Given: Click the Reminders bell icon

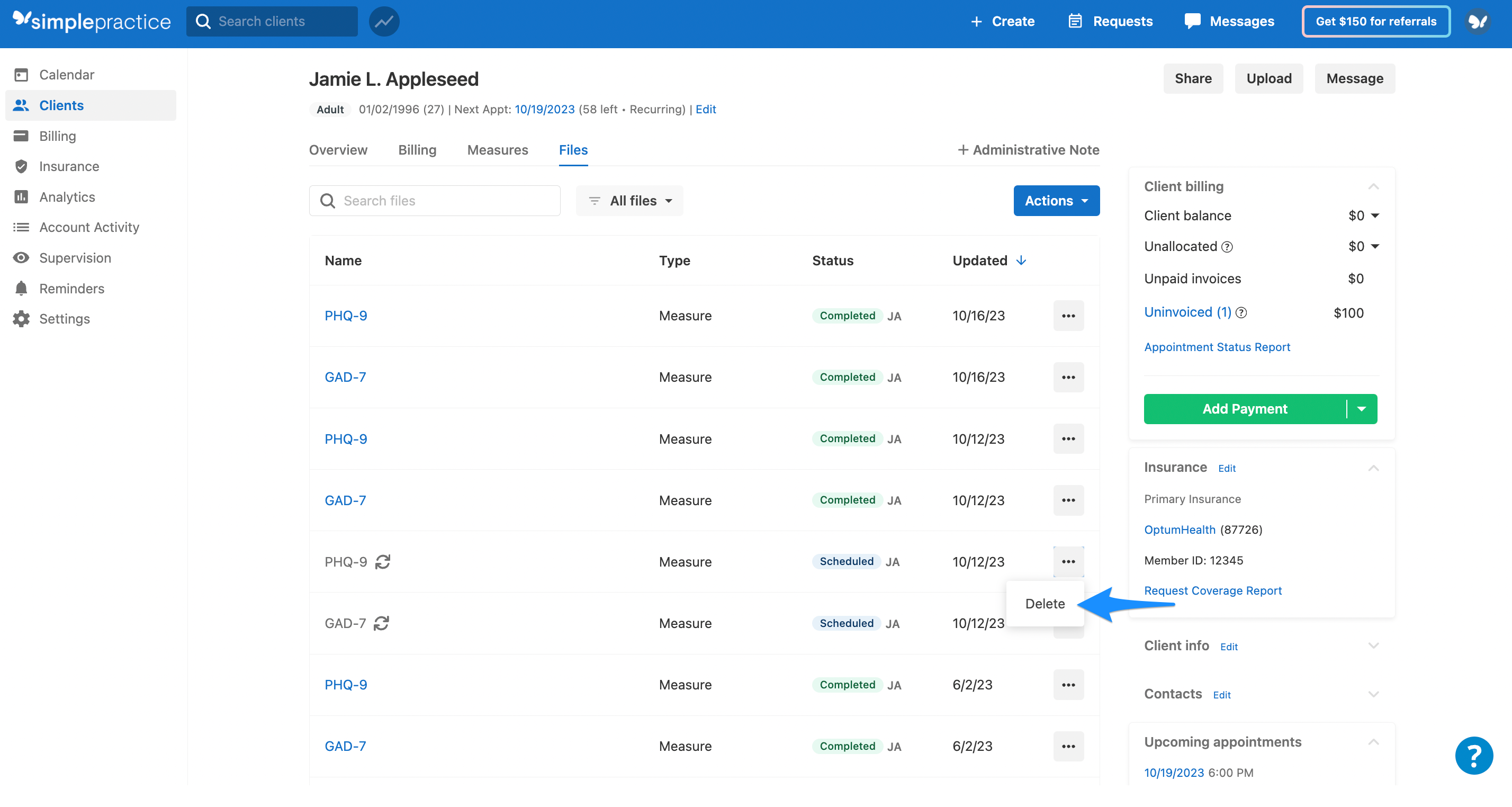Looking at the screenshot, I should tap(21, 288).
